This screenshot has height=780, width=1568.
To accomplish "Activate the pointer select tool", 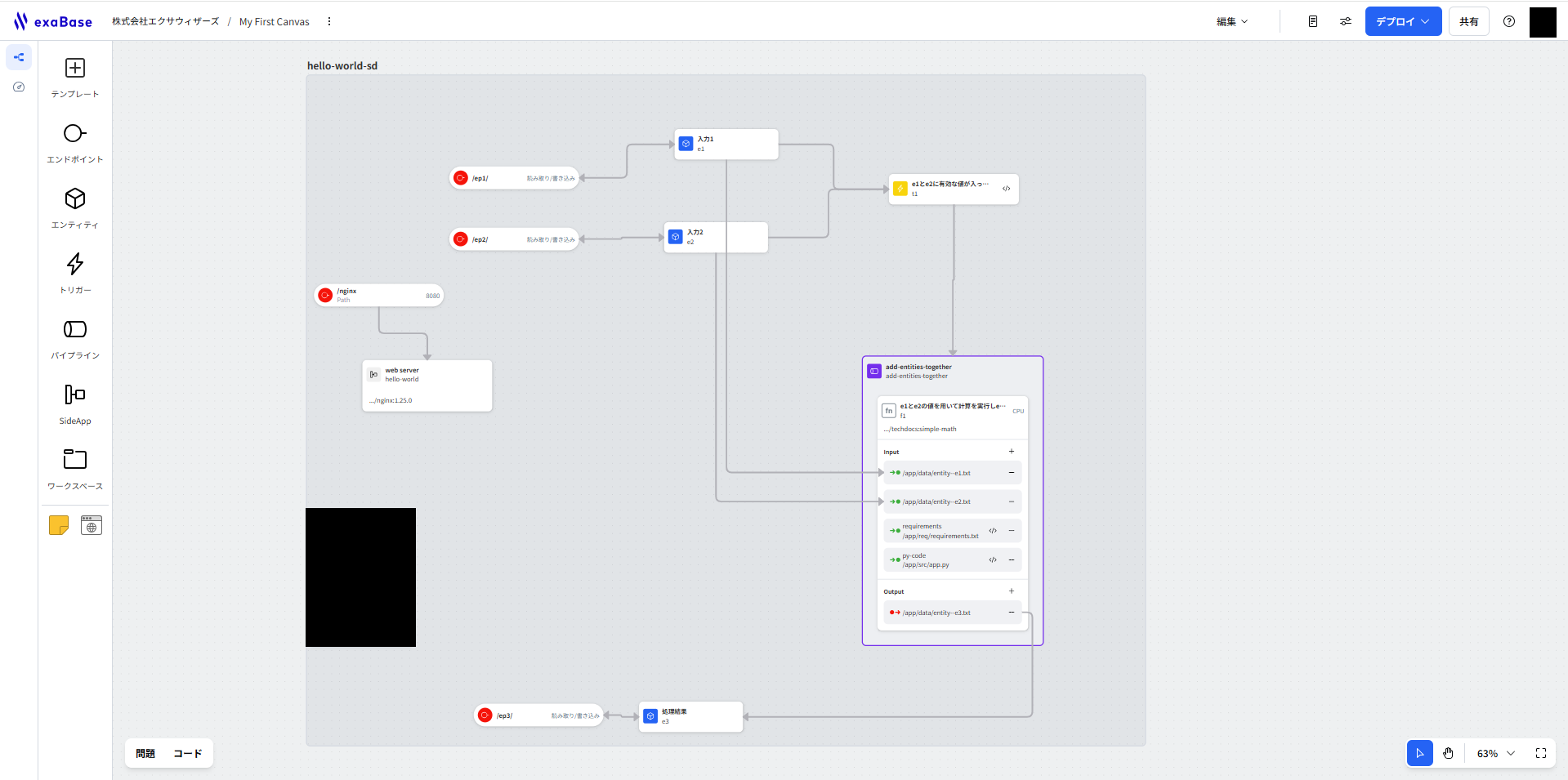I will point(1420,753).
